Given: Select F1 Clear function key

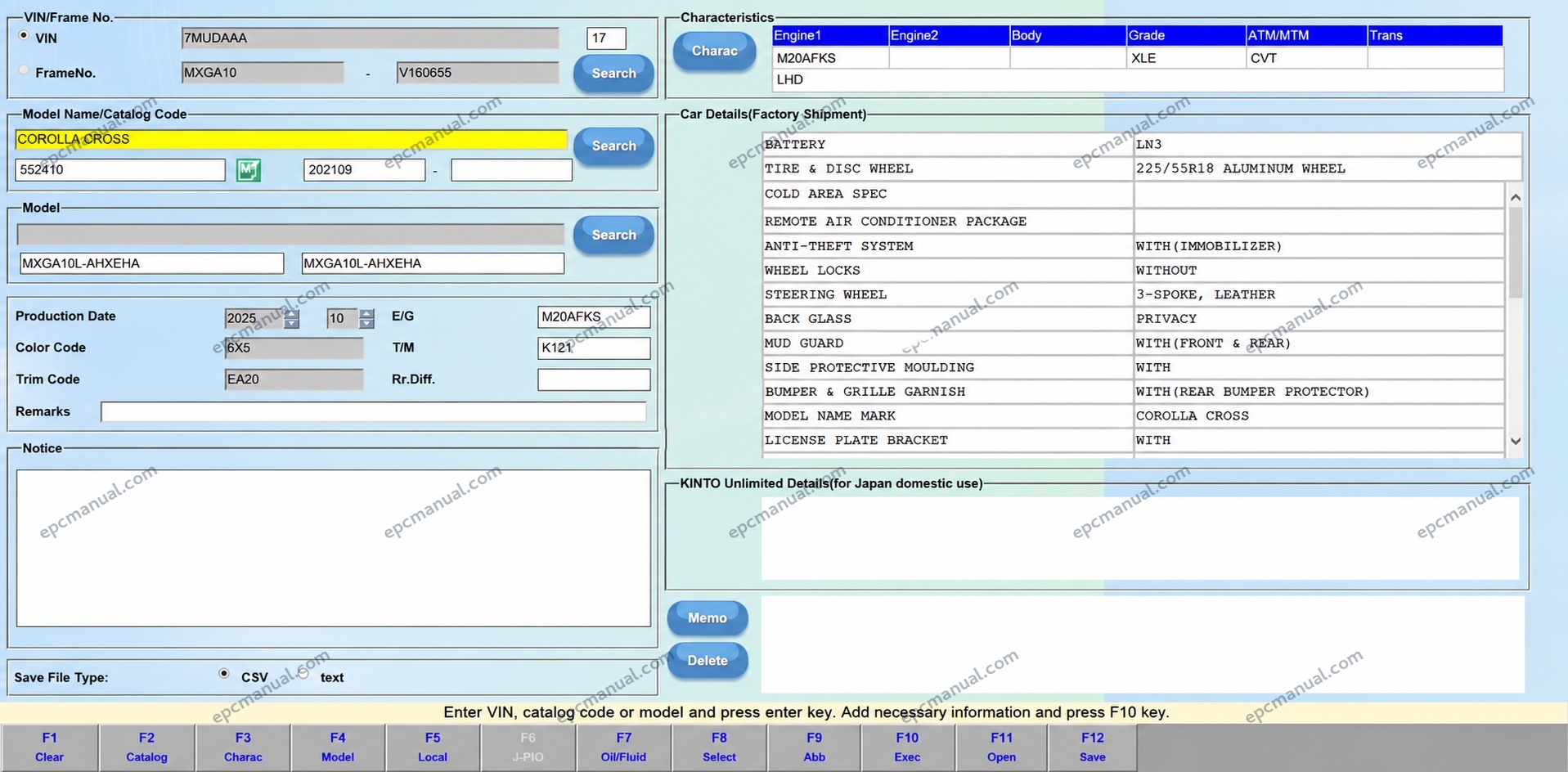Looking at the screenshot, I should (49, 747).
